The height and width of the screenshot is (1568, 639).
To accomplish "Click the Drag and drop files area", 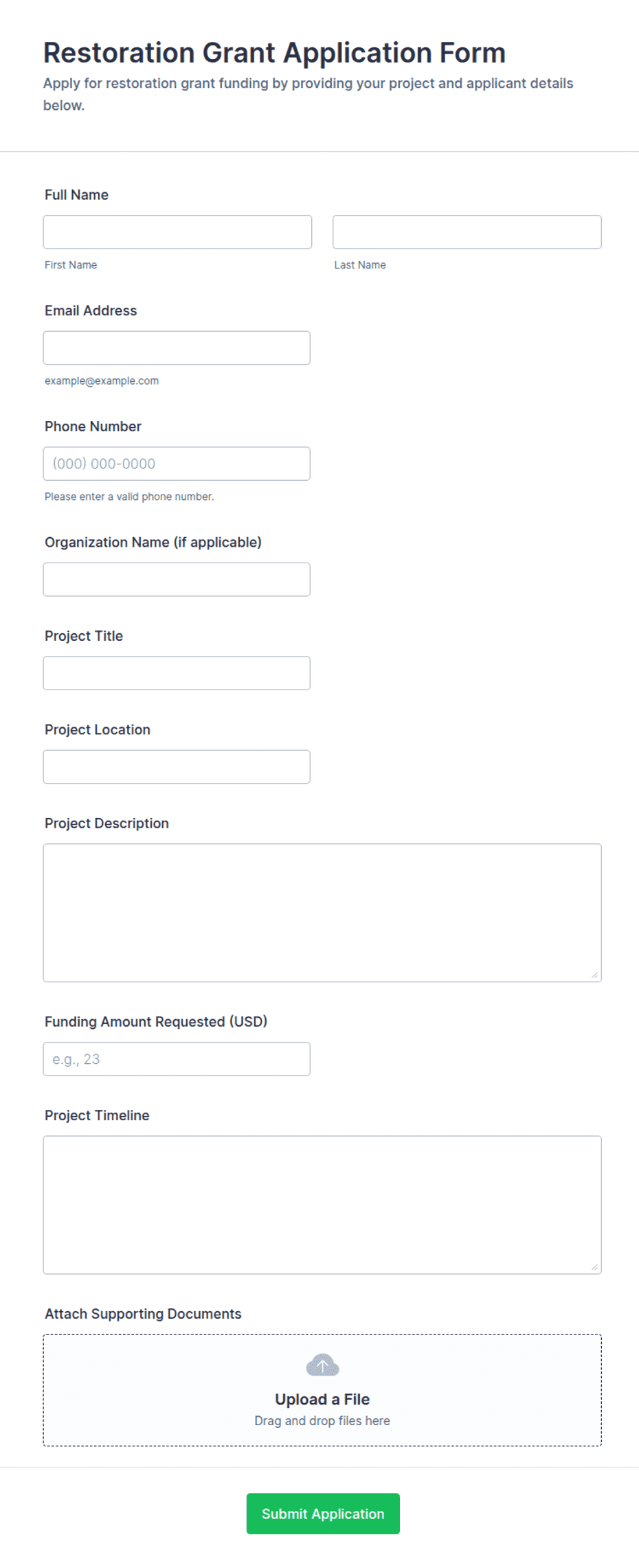I will pyautogui.click(x=322, y=1390).
